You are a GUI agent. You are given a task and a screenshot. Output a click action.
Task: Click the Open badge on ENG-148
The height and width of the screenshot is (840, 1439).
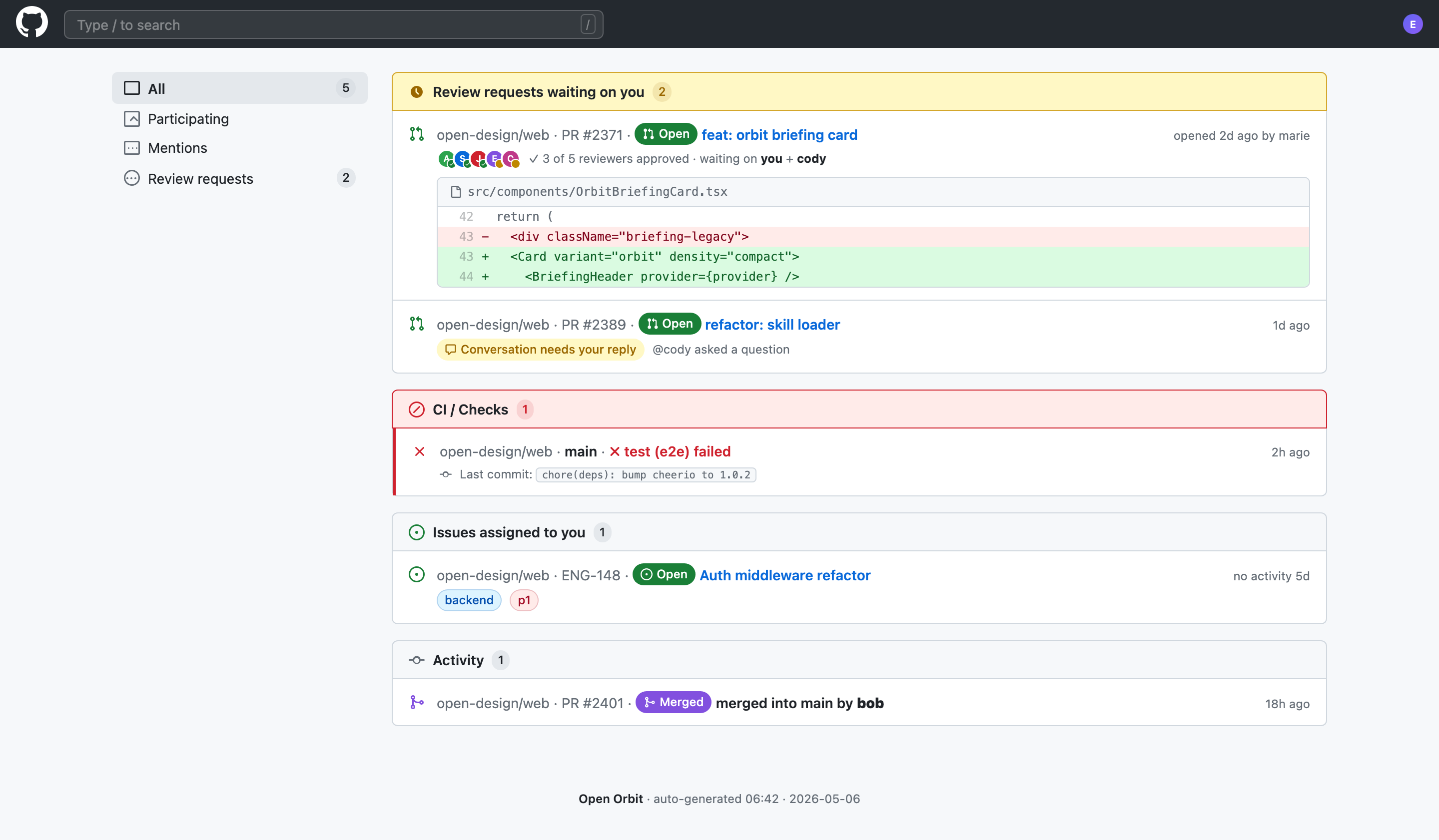pyautogui.click(x=664, y=574)
